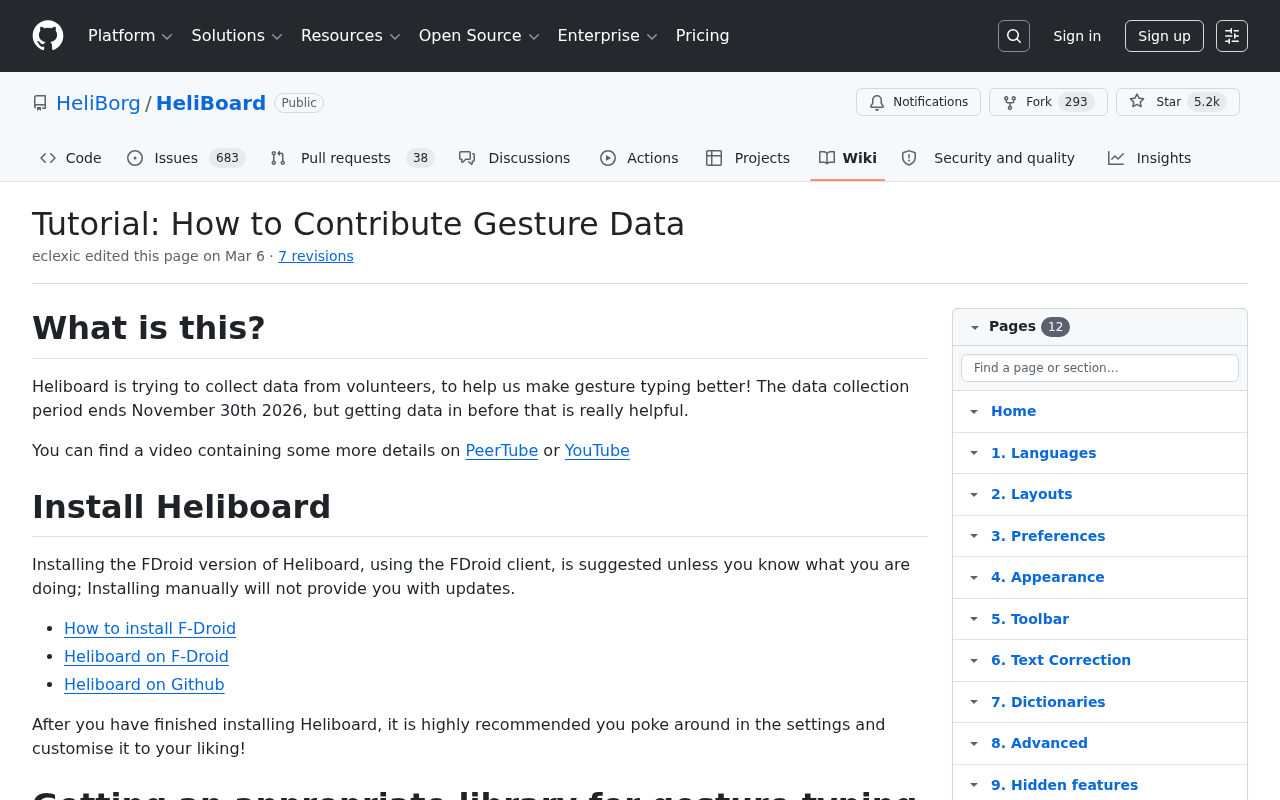Open the Pricing page
Image resolution: width=1280 pixels, height=800 pixels.
point(703,36)
